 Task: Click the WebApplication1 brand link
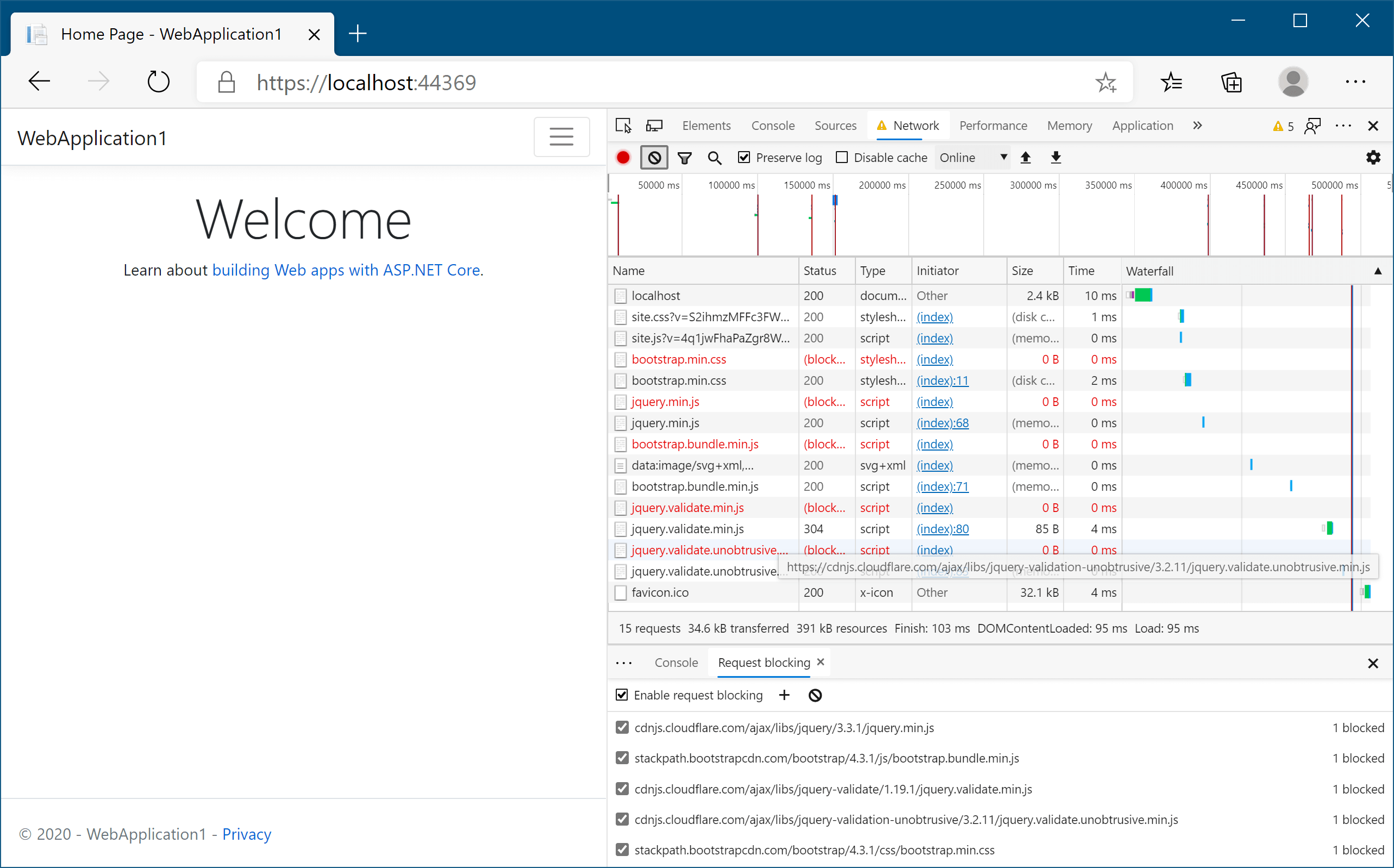(92, 139)
